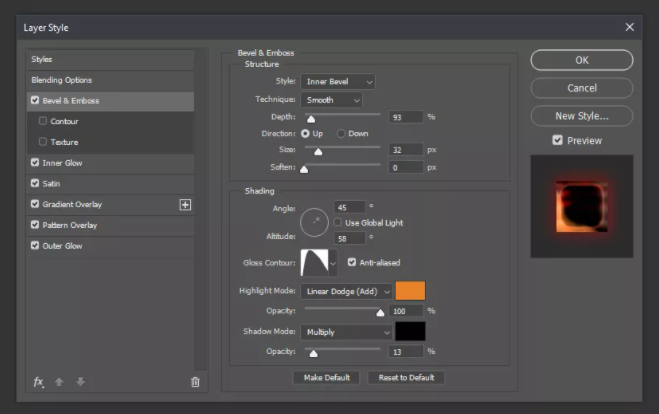Viewport: 659px width, 414px height.
Task: Open the Shadow Mode Multiply dropdown
Action: point(347,332)
